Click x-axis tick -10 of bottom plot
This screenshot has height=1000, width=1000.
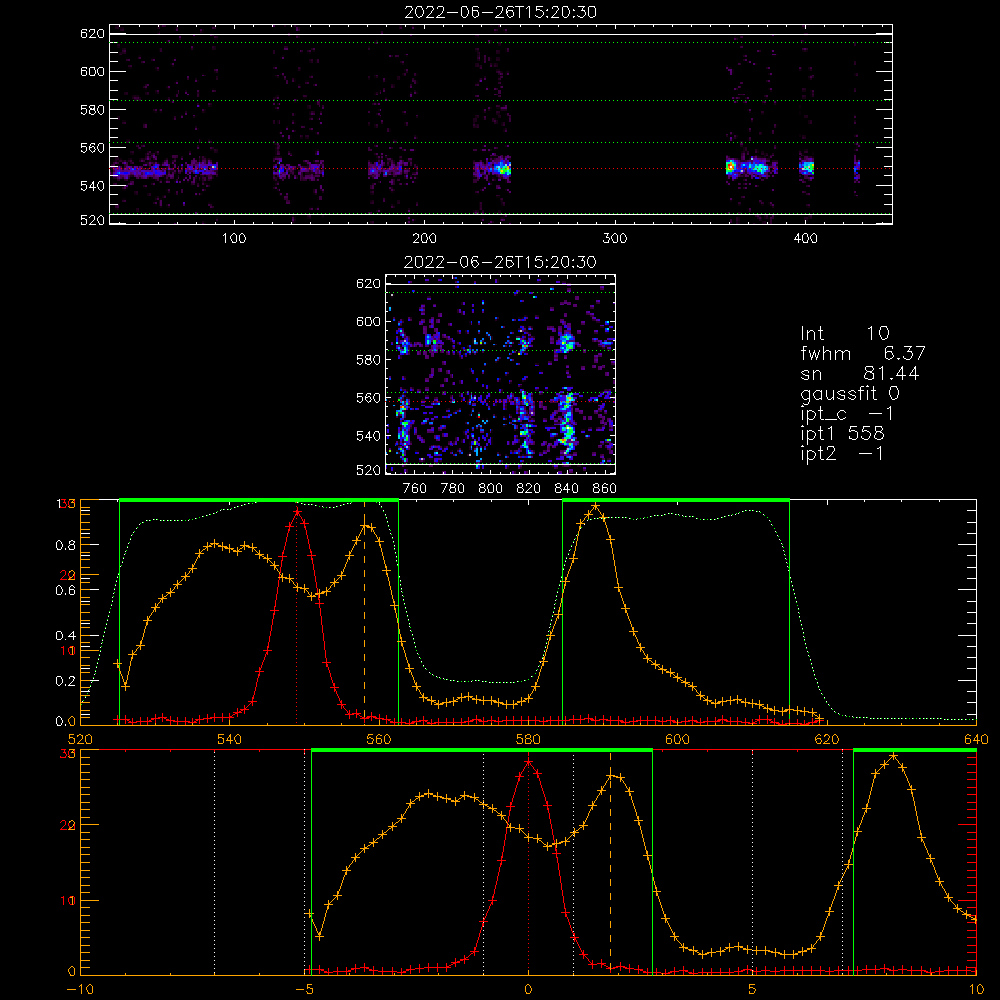coord(80,990)
